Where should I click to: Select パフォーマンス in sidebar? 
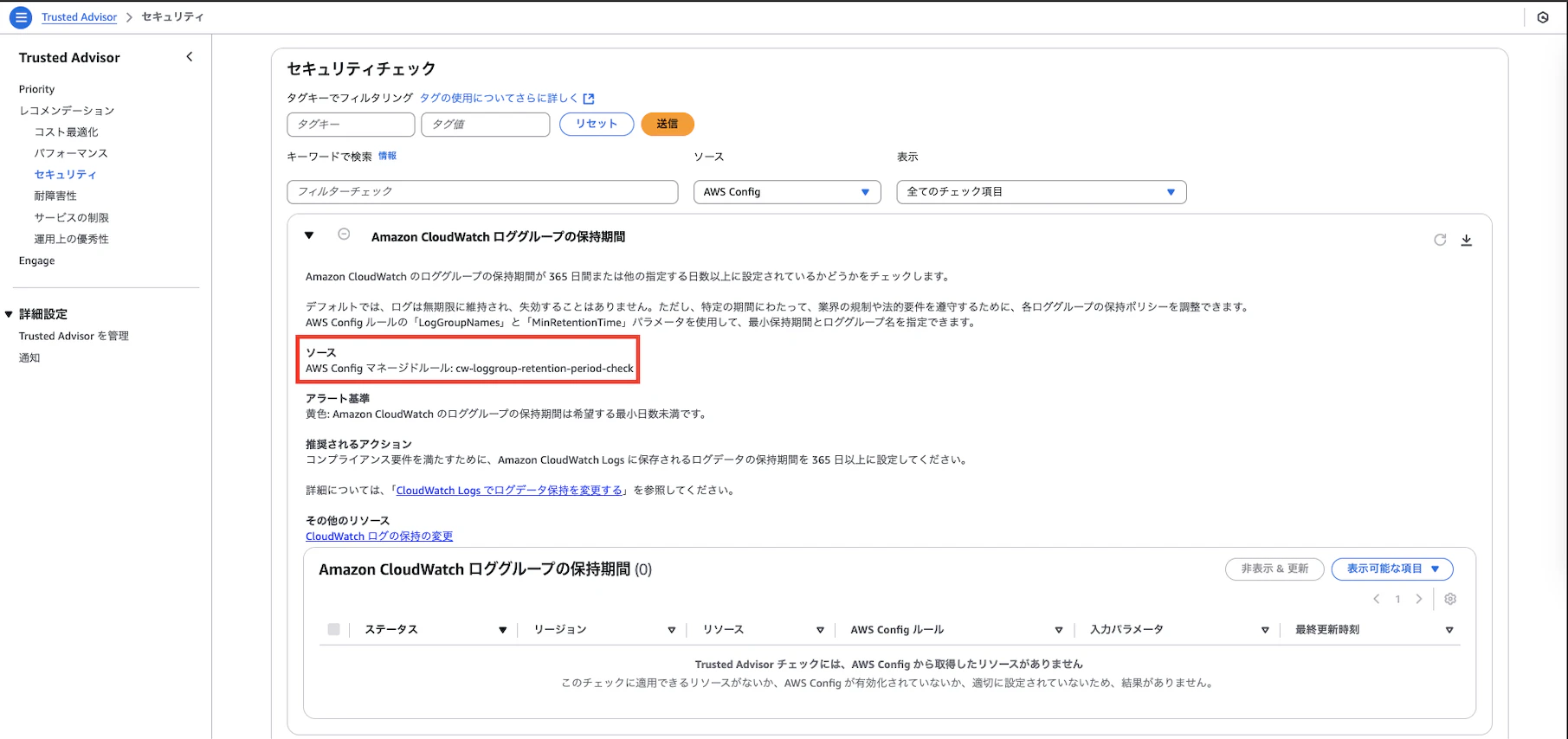coord(71,153)
